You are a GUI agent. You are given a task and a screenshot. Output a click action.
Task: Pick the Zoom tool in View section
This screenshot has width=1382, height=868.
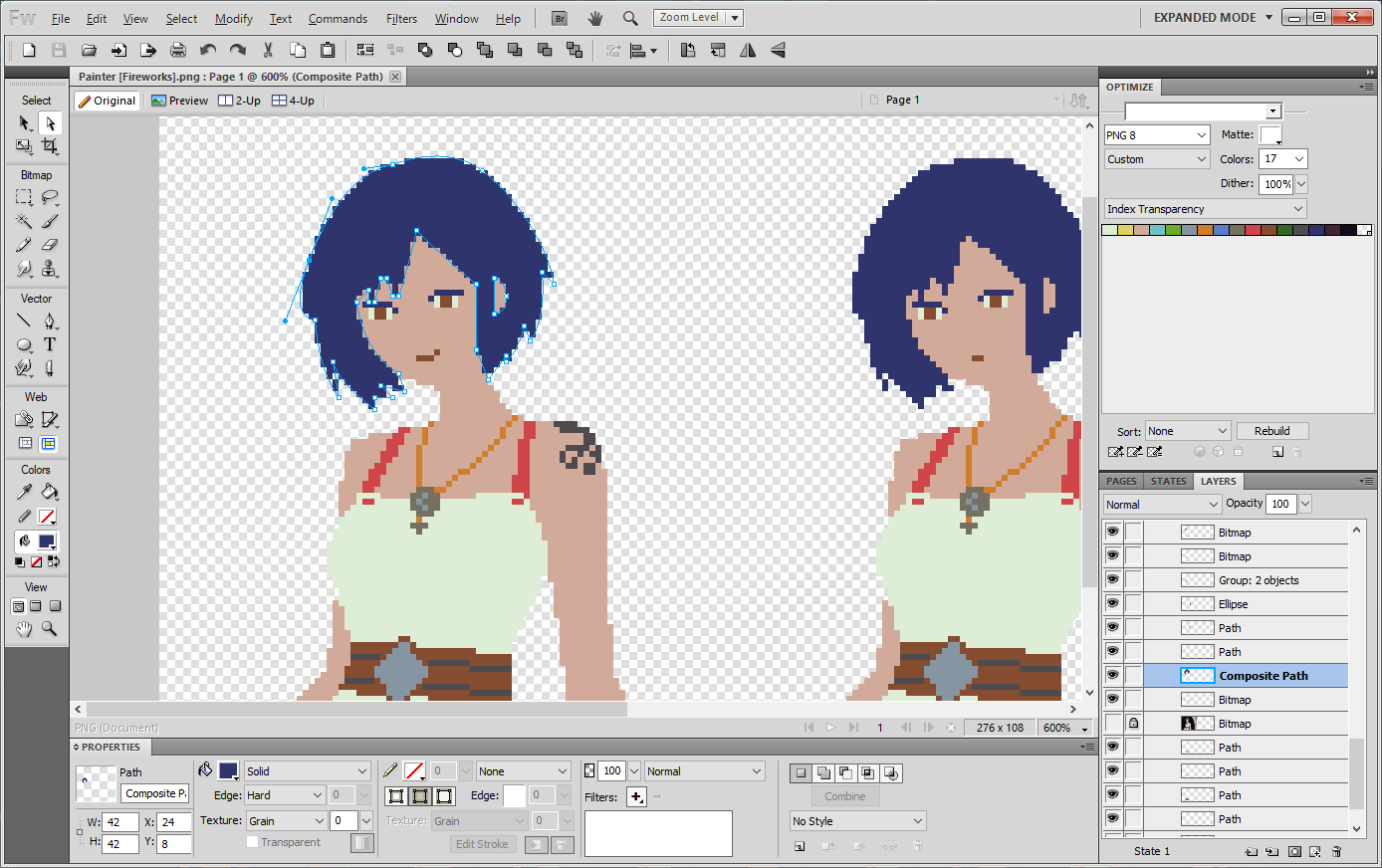(49, 629)
